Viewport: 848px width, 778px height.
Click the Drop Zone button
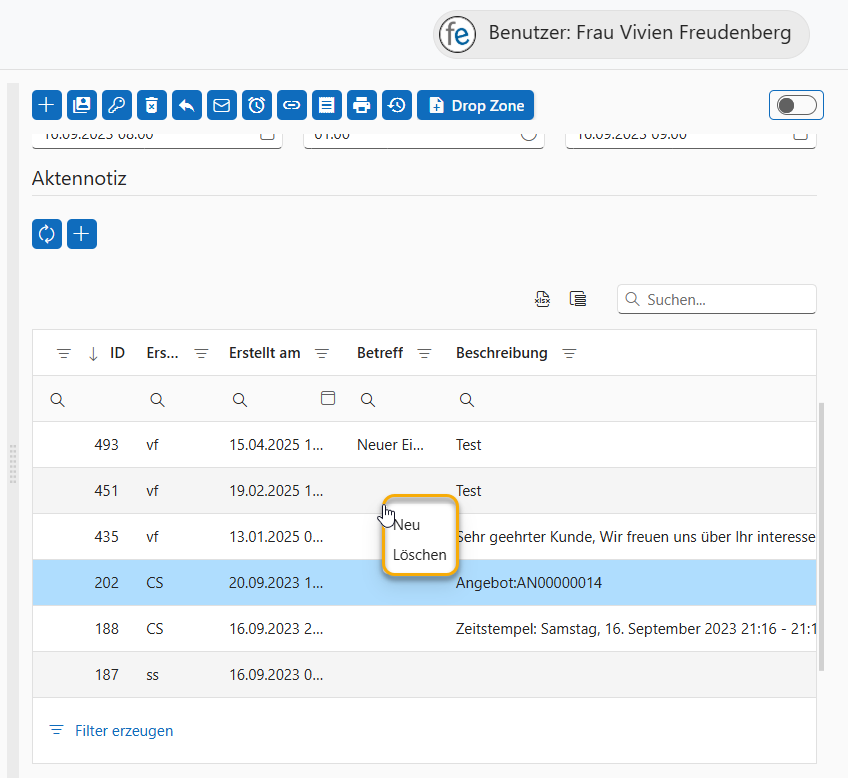click(x=476, y=105)
